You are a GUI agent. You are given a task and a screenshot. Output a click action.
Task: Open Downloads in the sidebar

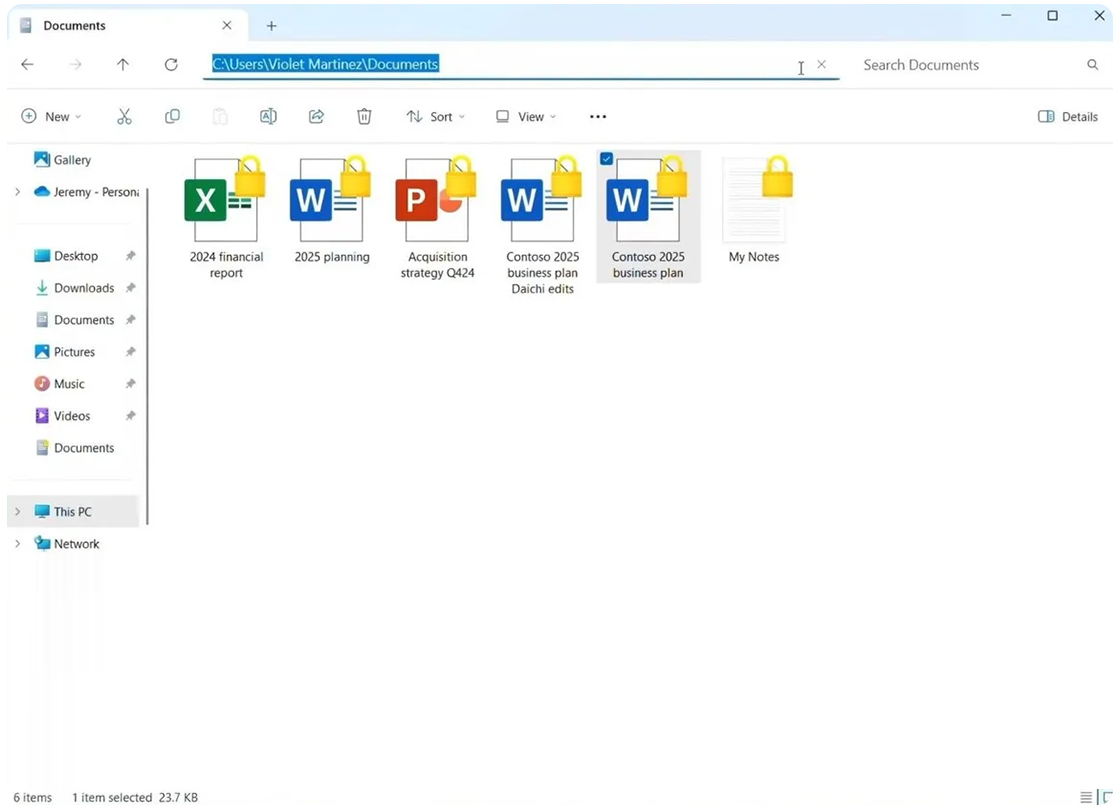pos(83,288)
